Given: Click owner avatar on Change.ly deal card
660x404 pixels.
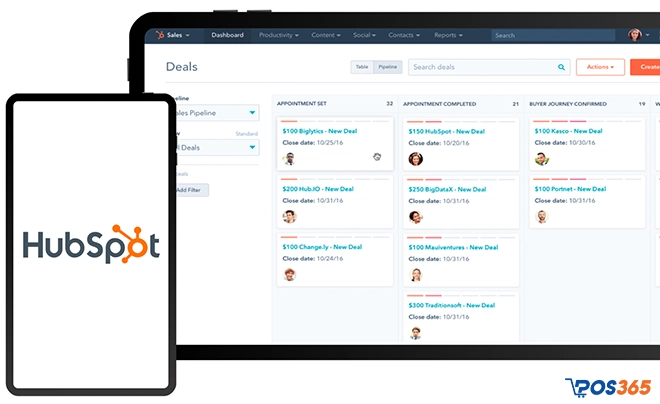Looking at the screenshot, I should tap(289, 275).
